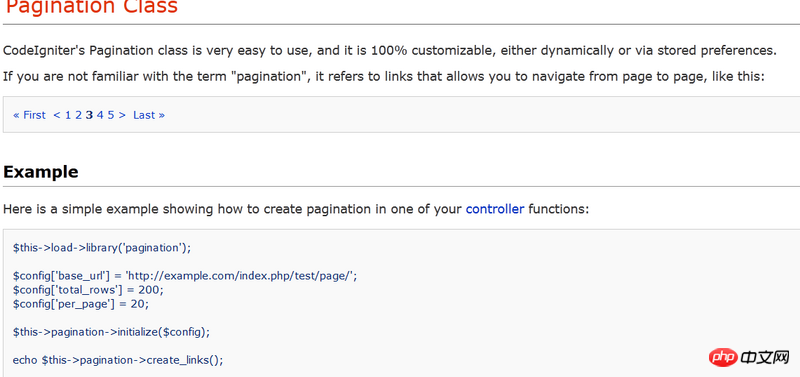Open page 1 in the pagination example
Image resolution: width=800 pixels, height=377 pixels.
tap(68, 115)
